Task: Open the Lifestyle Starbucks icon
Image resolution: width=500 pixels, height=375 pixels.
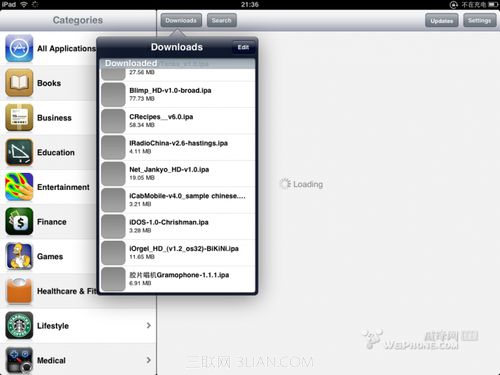Action: [19, 326]
